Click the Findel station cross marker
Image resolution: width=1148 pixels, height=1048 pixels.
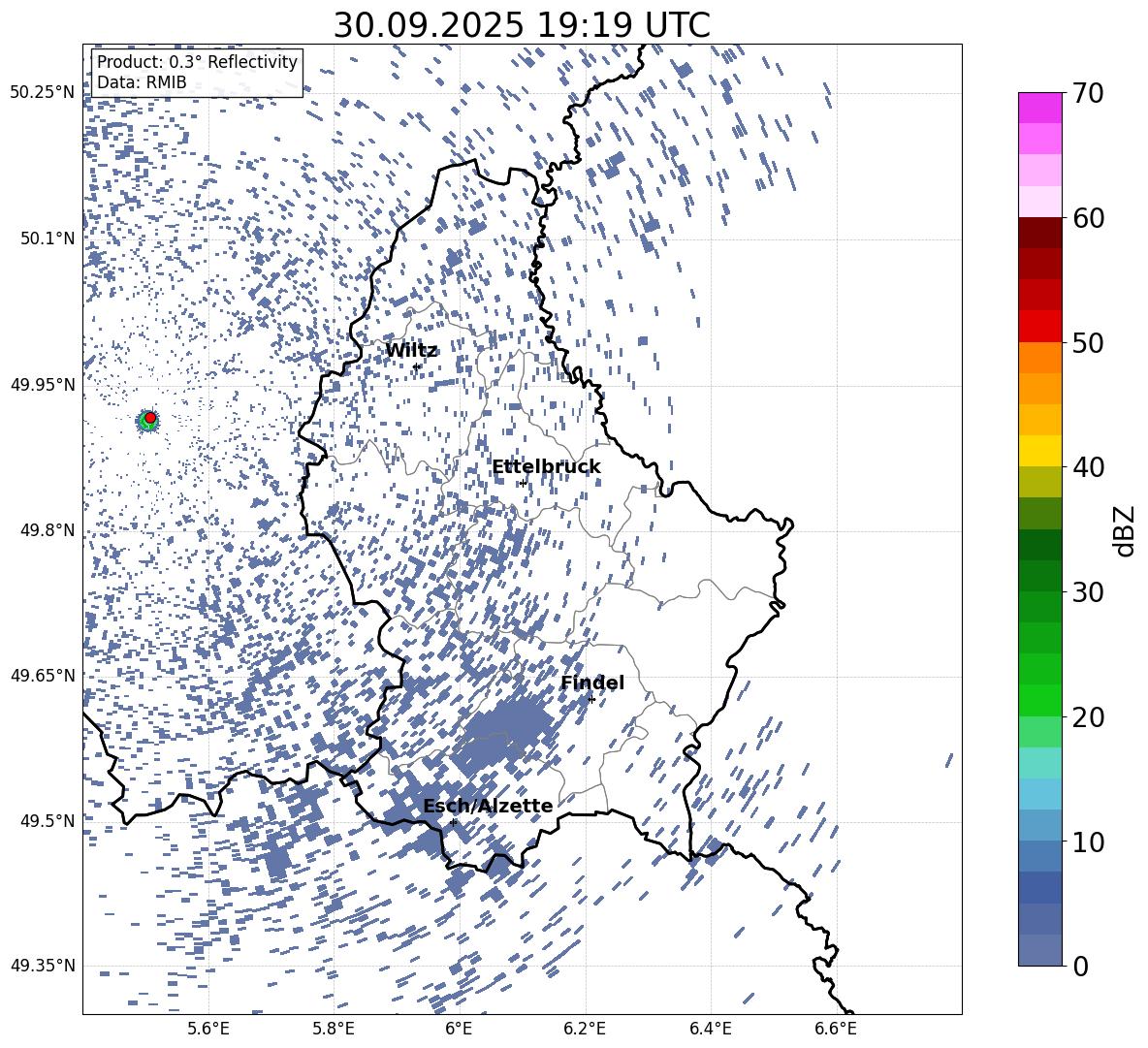coord(591,699)
